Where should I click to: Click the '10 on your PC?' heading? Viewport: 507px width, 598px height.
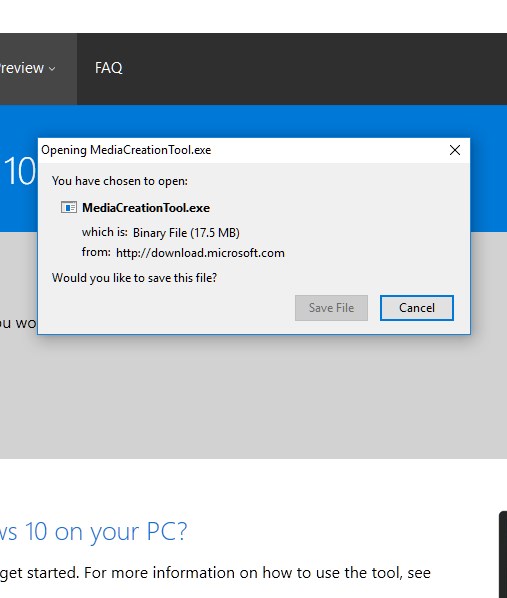coord(93,531)
